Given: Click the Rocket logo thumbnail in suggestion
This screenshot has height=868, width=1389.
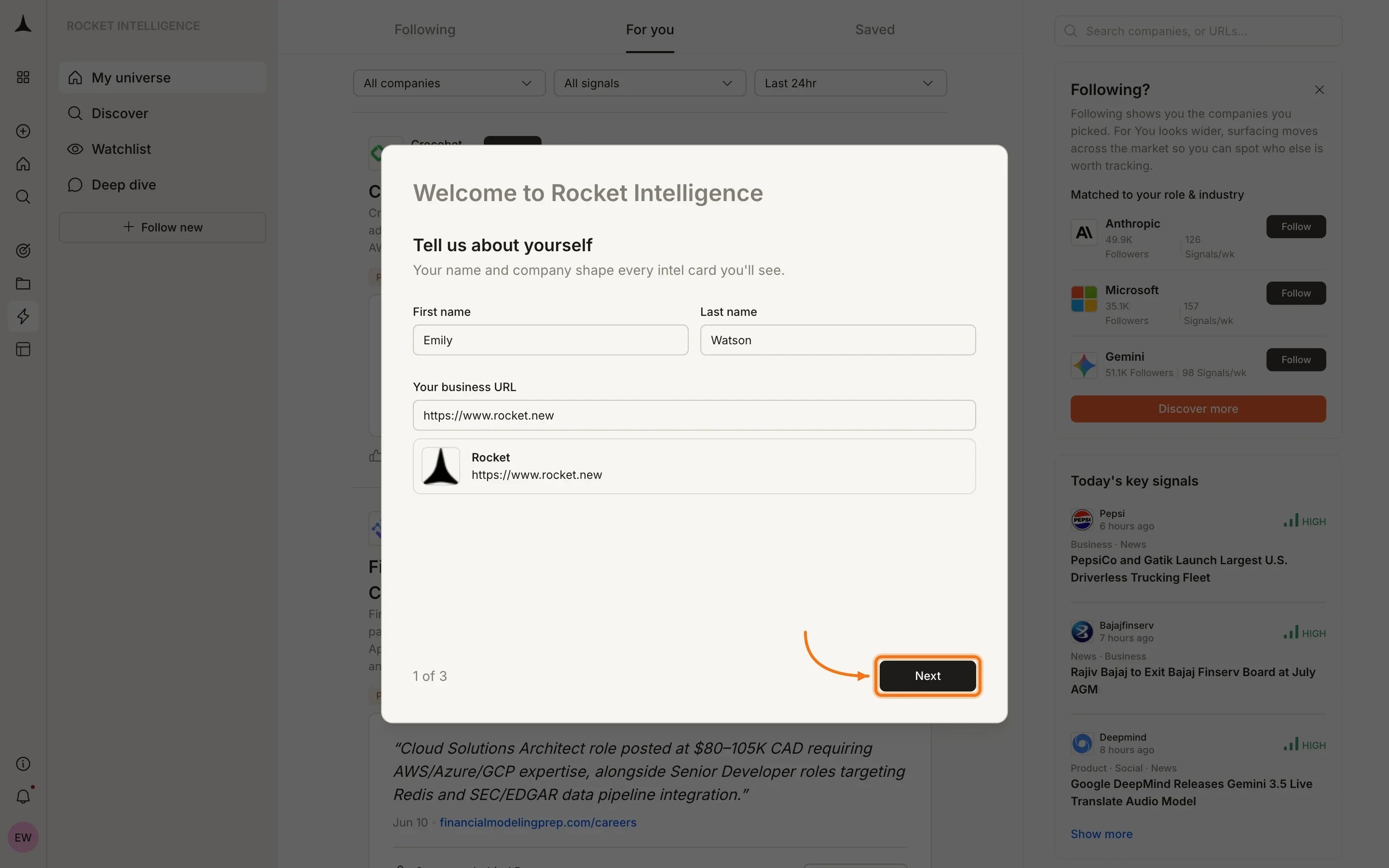Looking at the screenshot, I should coord(441,466).
